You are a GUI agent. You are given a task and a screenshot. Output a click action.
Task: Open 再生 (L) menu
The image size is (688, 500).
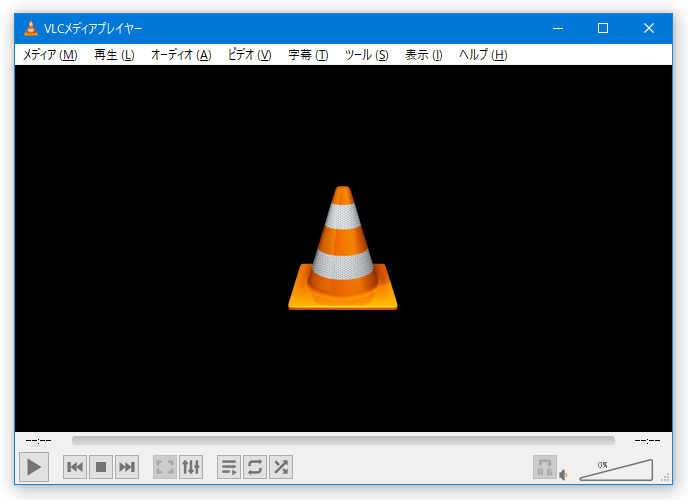pyautogui.click(x=114, y=55)
